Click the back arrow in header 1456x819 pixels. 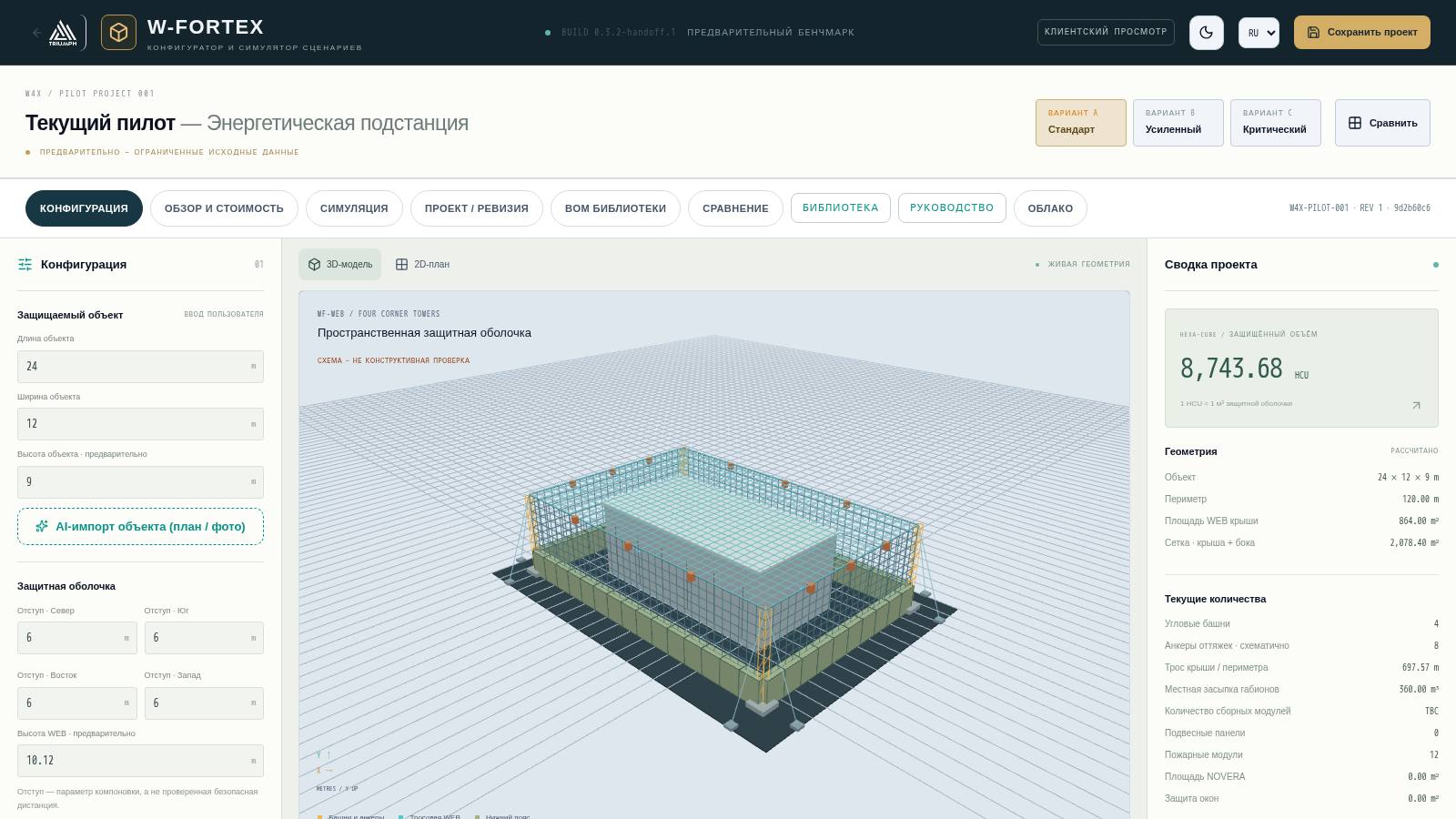point(36,33)
